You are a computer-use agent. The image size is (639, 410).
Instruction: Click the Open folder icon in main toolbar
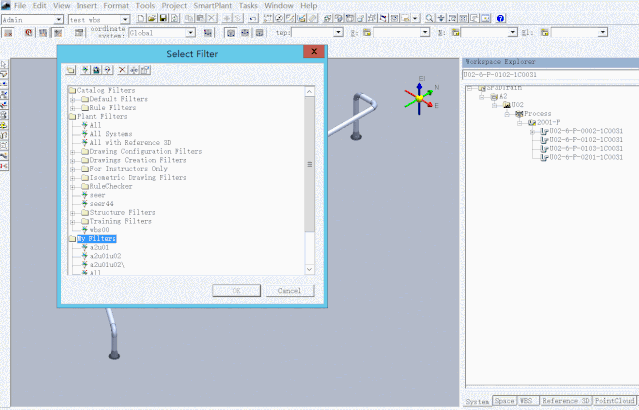pos(152,18)
